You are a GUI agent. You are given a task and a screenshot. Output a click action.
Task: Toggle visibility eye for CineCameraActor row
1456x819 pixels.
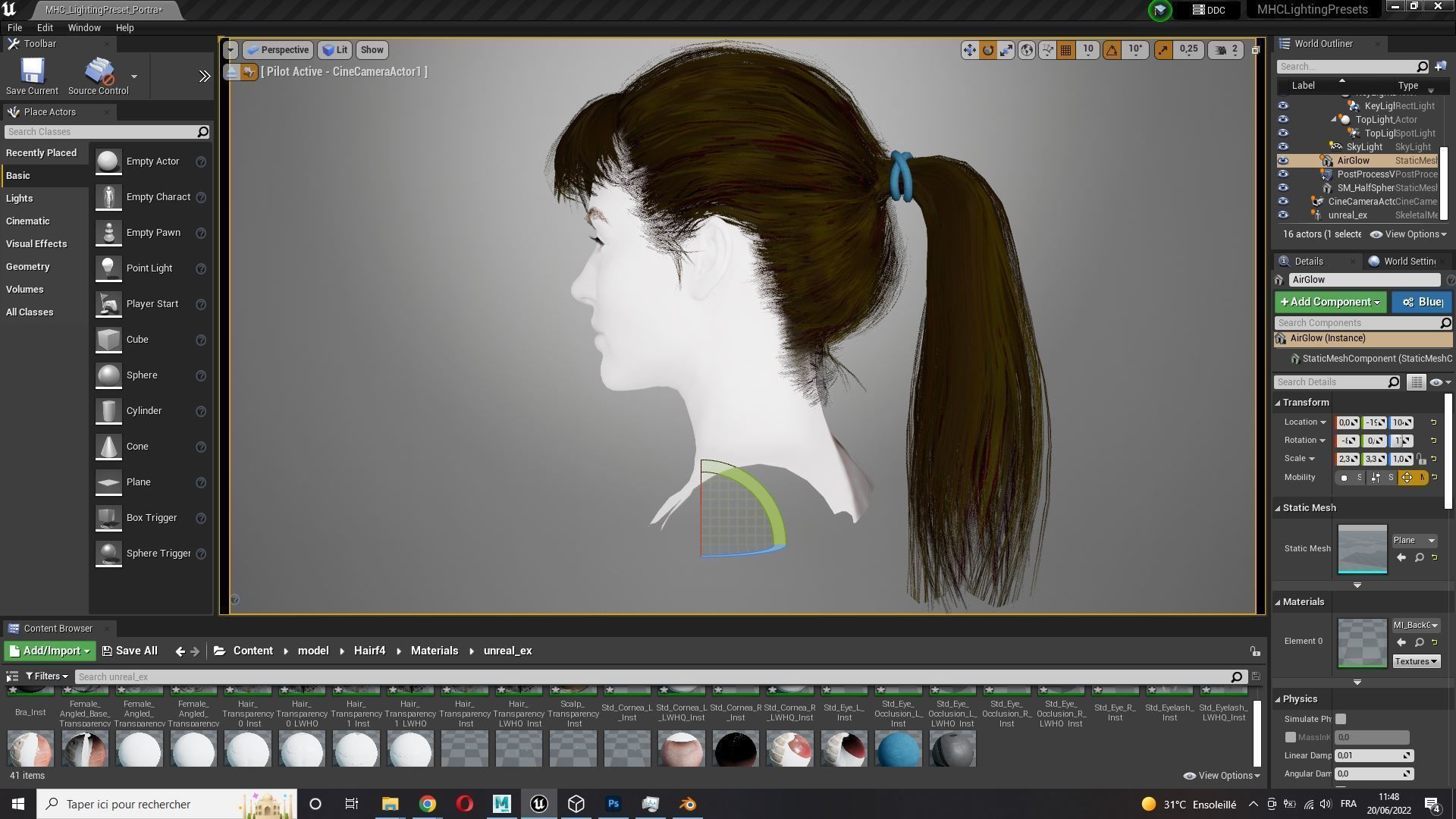(1283, 202)
